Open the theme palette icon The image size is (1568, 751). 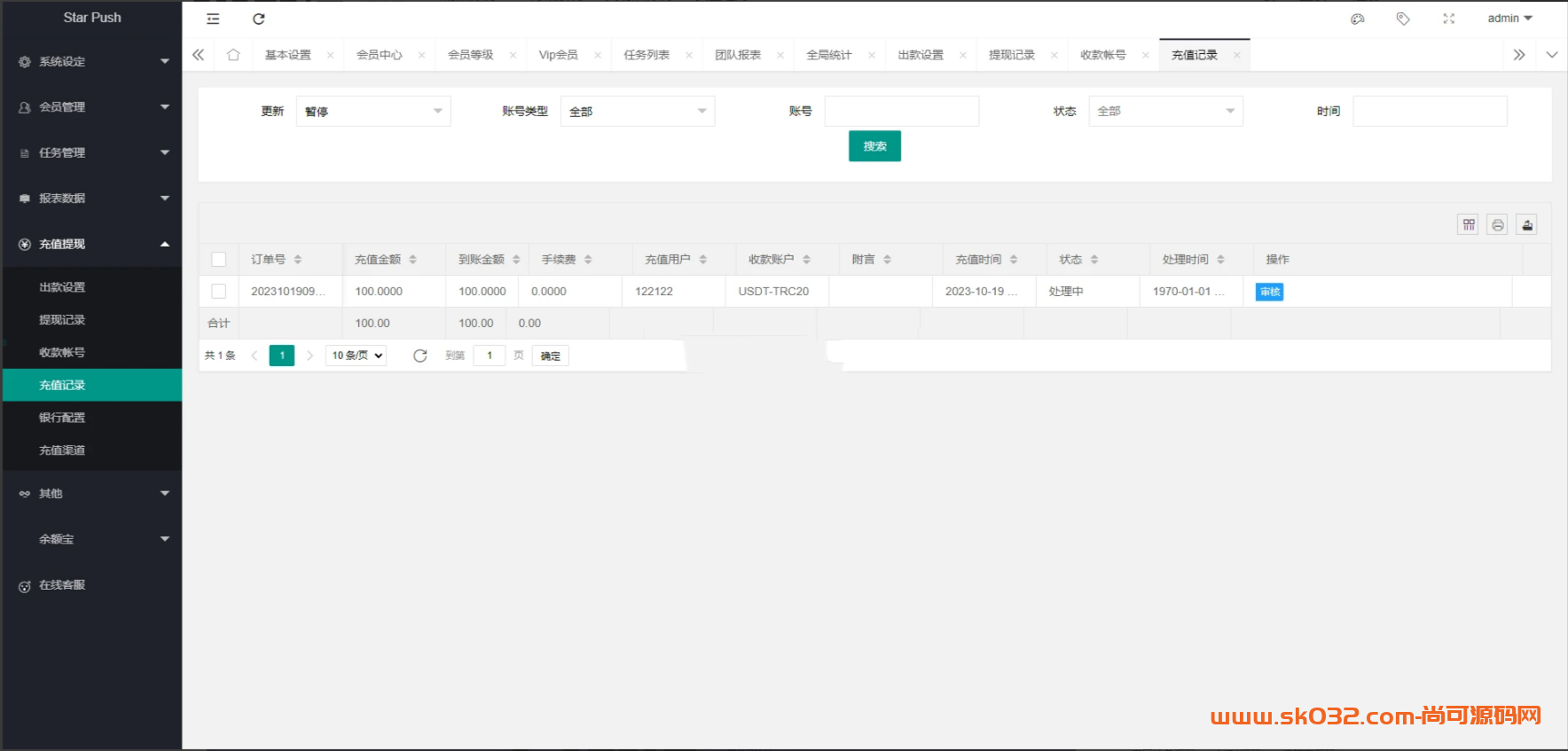click(1357, 19)
